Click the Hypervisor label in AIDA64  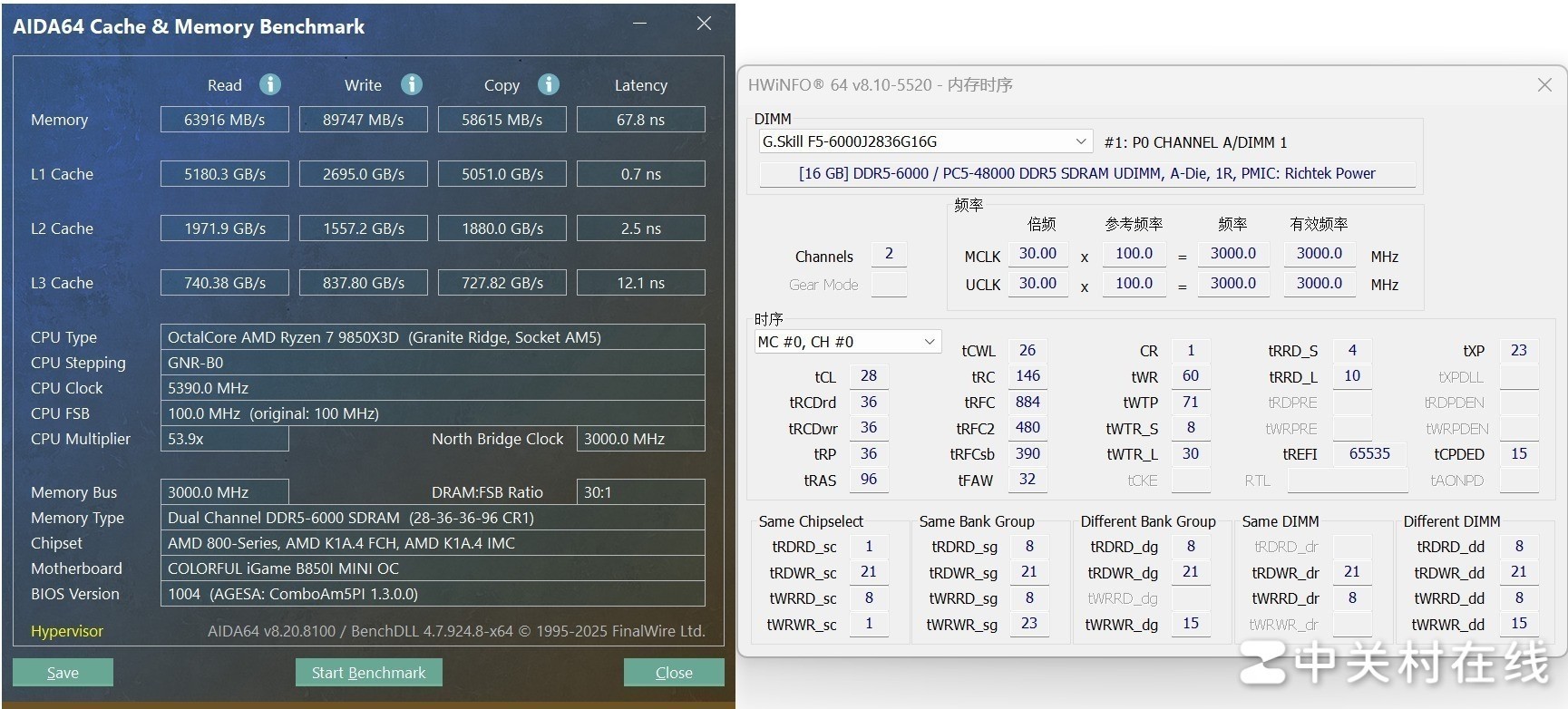(67, 631)
